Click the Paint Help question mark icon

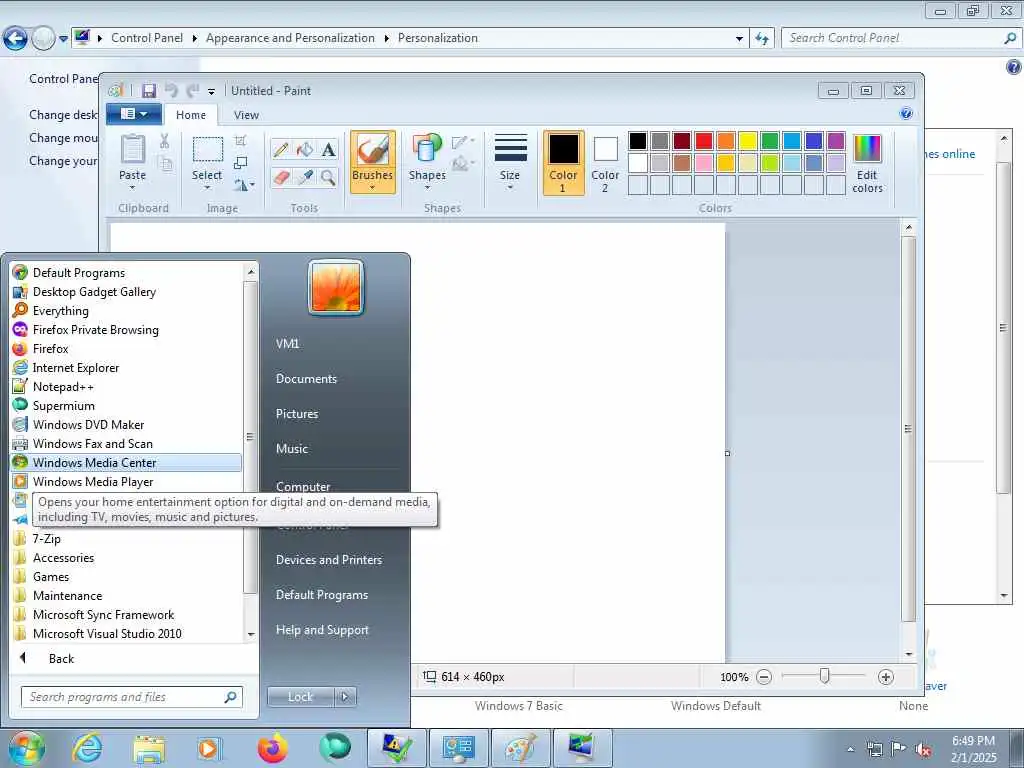(x=906, y=114)
